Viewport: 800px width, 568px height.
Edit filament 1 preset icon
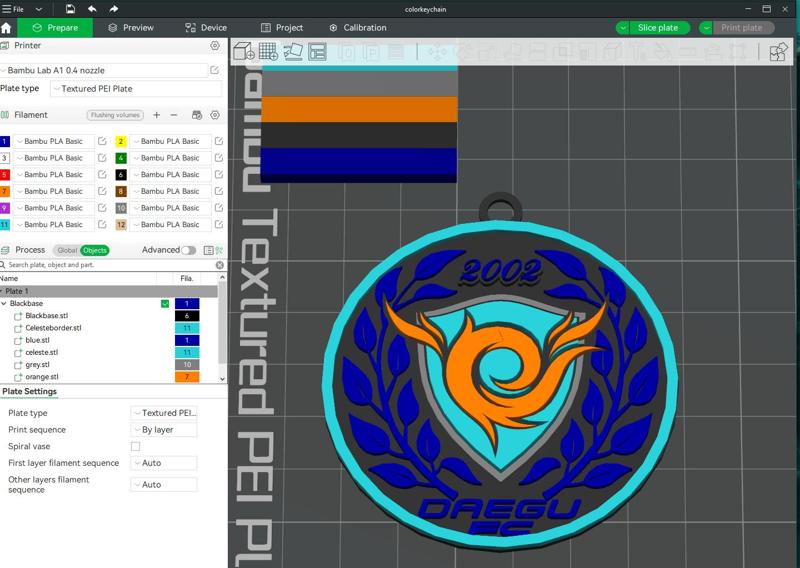[102, 141]
